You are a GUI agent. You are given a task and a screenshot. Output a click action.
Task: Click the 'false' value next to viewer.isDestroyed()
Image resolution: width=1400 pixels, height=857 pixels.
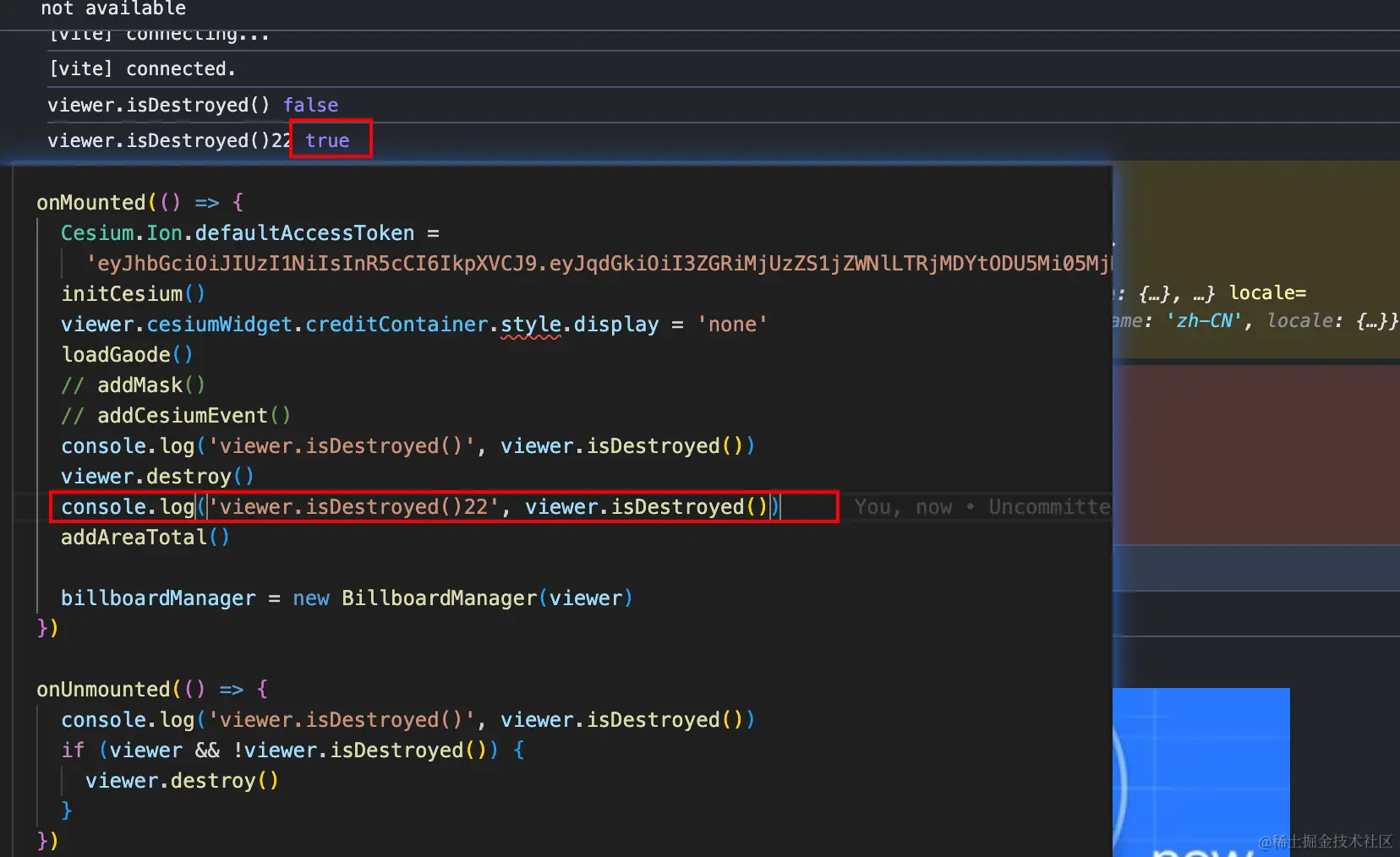310,105
